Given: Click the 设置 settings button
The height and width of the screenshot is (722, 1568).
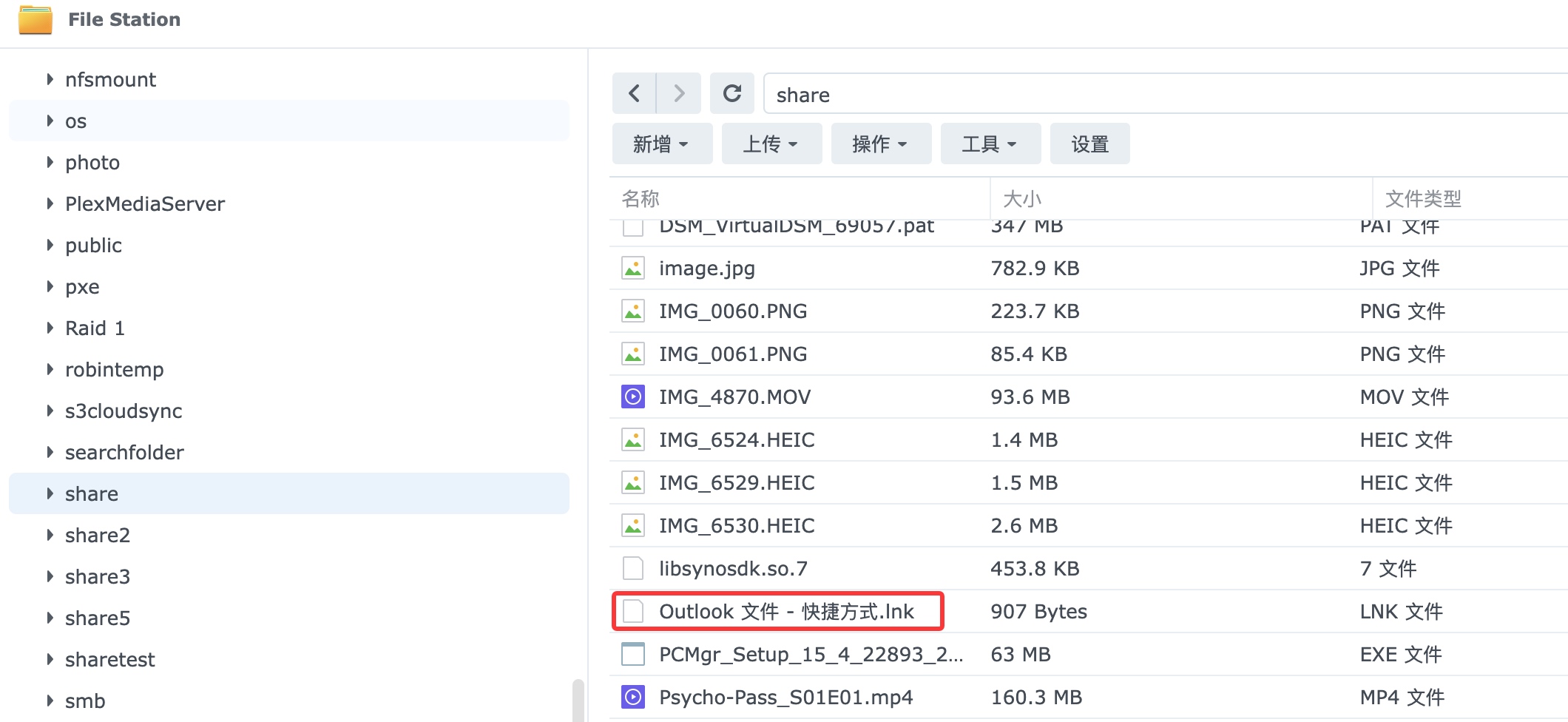Looking at the screenshot, I should tap(1089, 144).
